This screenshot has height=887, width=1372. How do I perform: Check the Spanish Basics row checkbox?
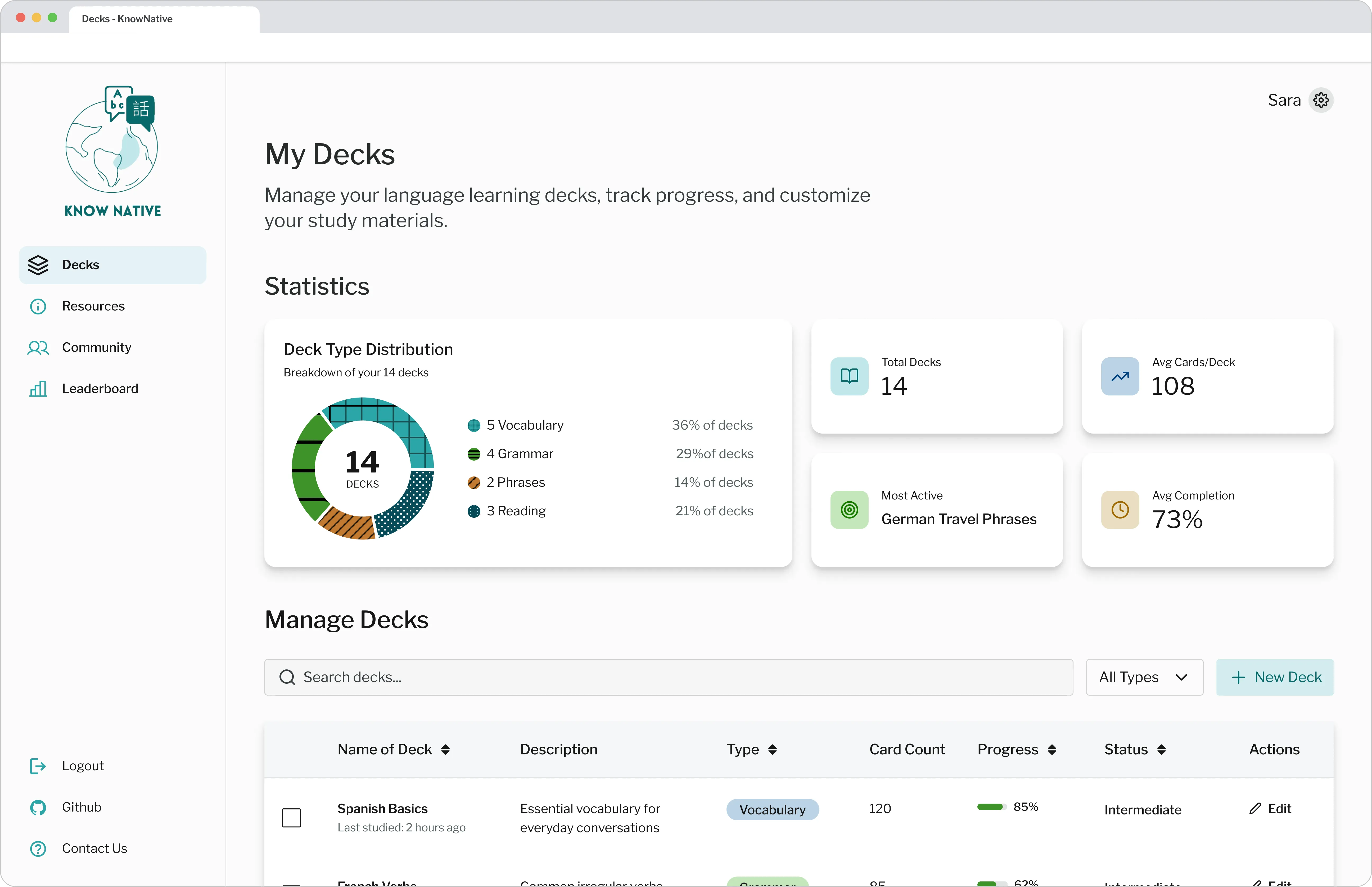tap(291, 818)
